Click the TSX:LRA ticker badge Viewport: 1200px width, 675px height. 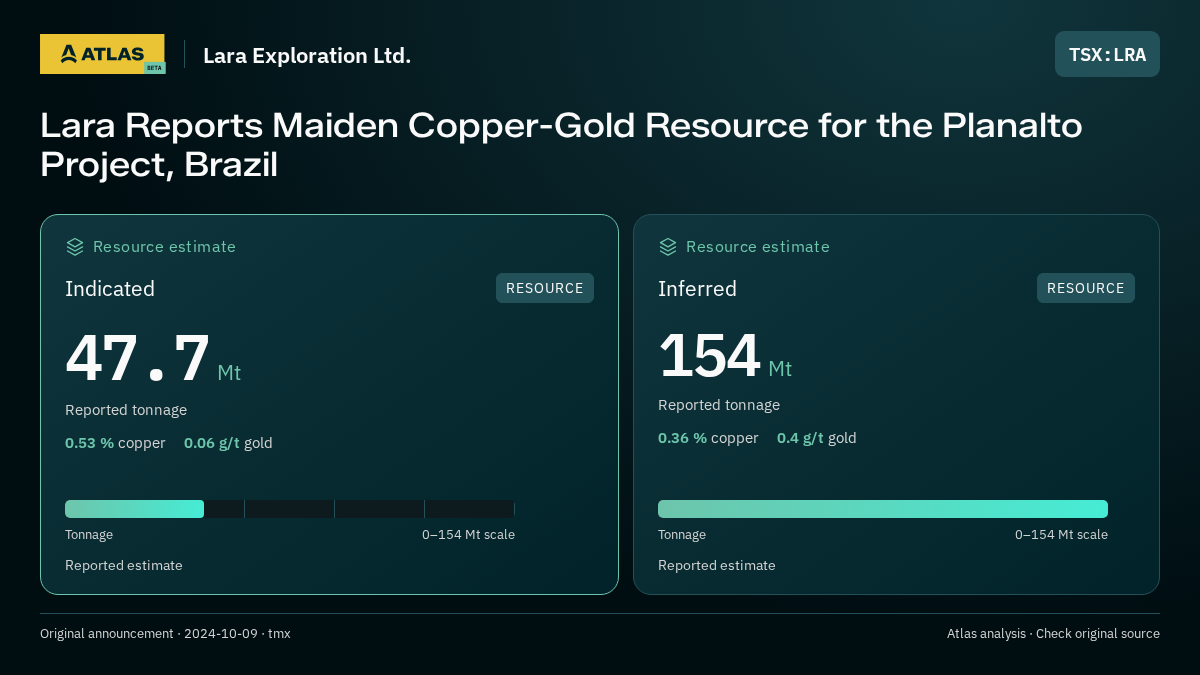point(1107,54)
